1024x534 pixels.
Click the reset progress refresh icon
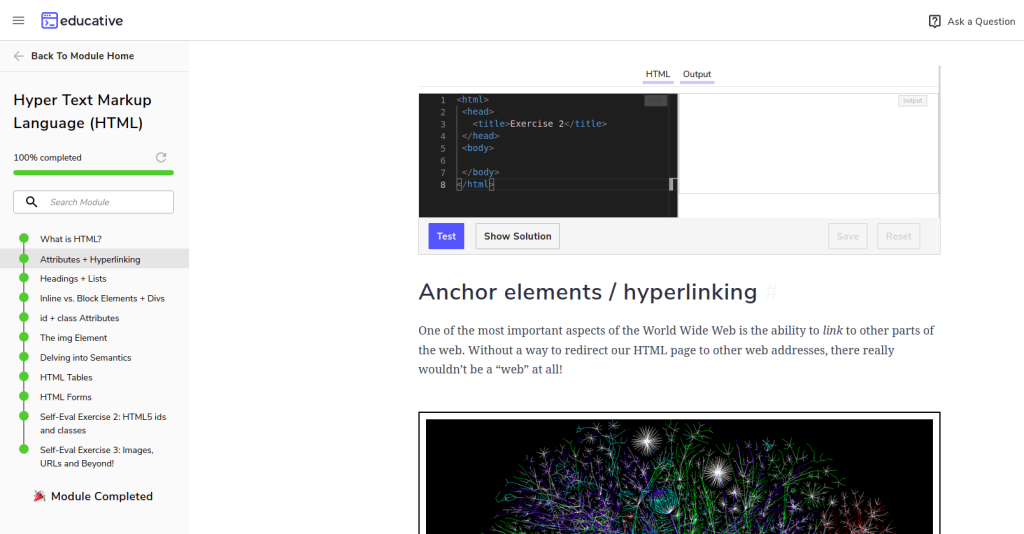(161, 157)
